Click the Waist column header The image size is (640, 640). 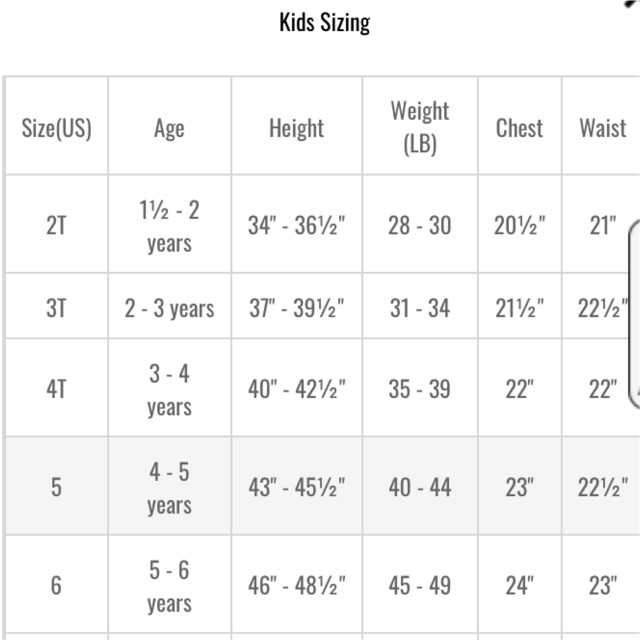pos(602,128)
